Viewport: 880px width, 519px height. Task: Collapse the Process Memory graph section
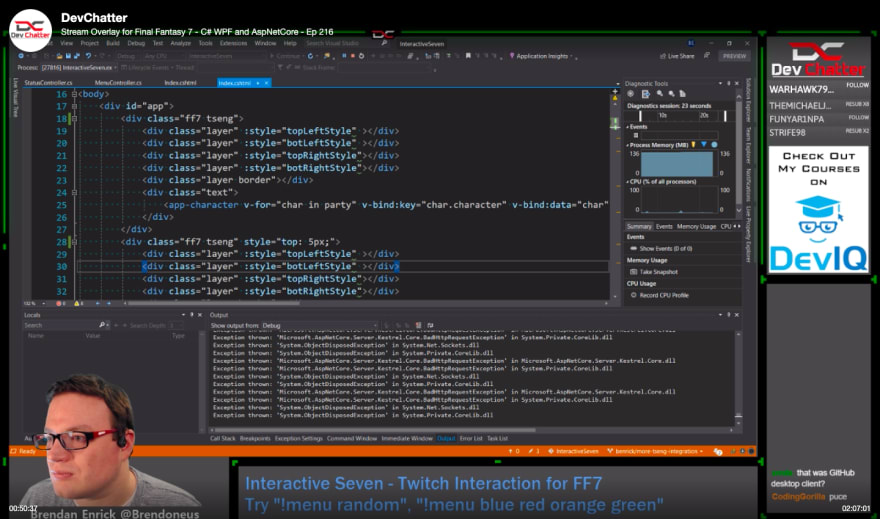(x=627, y=145)
